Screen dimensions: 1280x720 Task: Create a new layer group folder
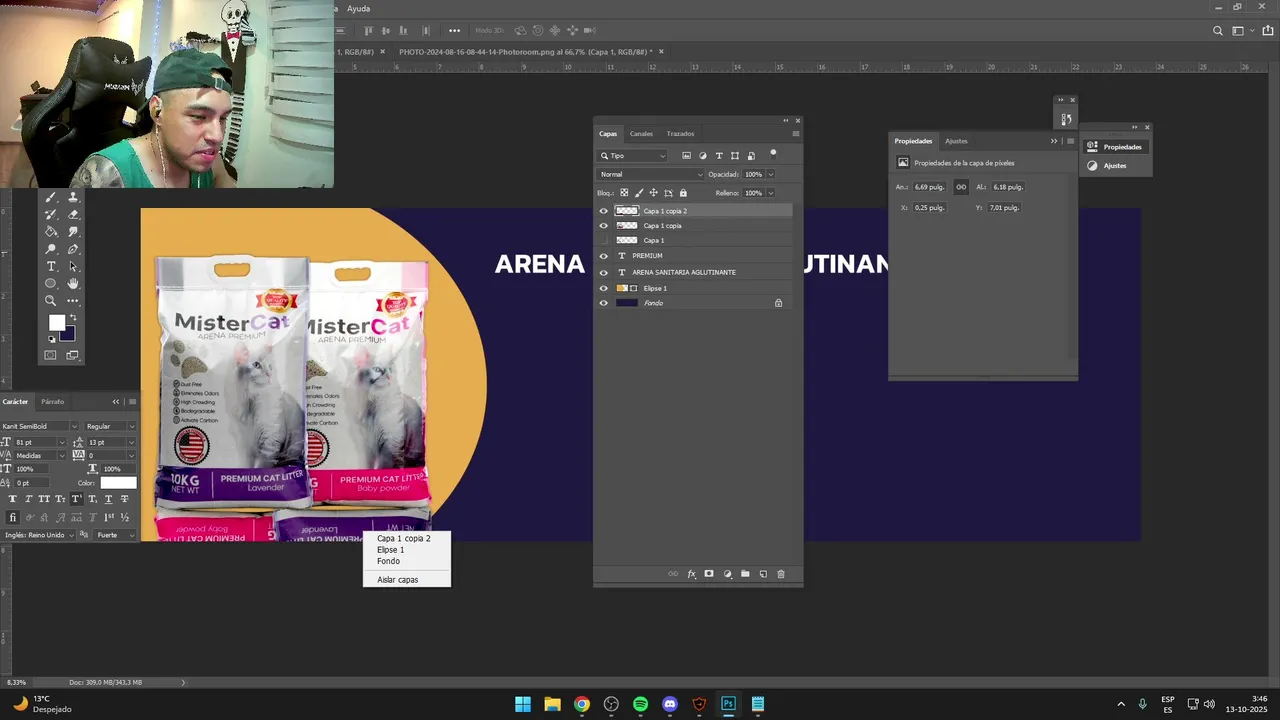tap(745, 574)
